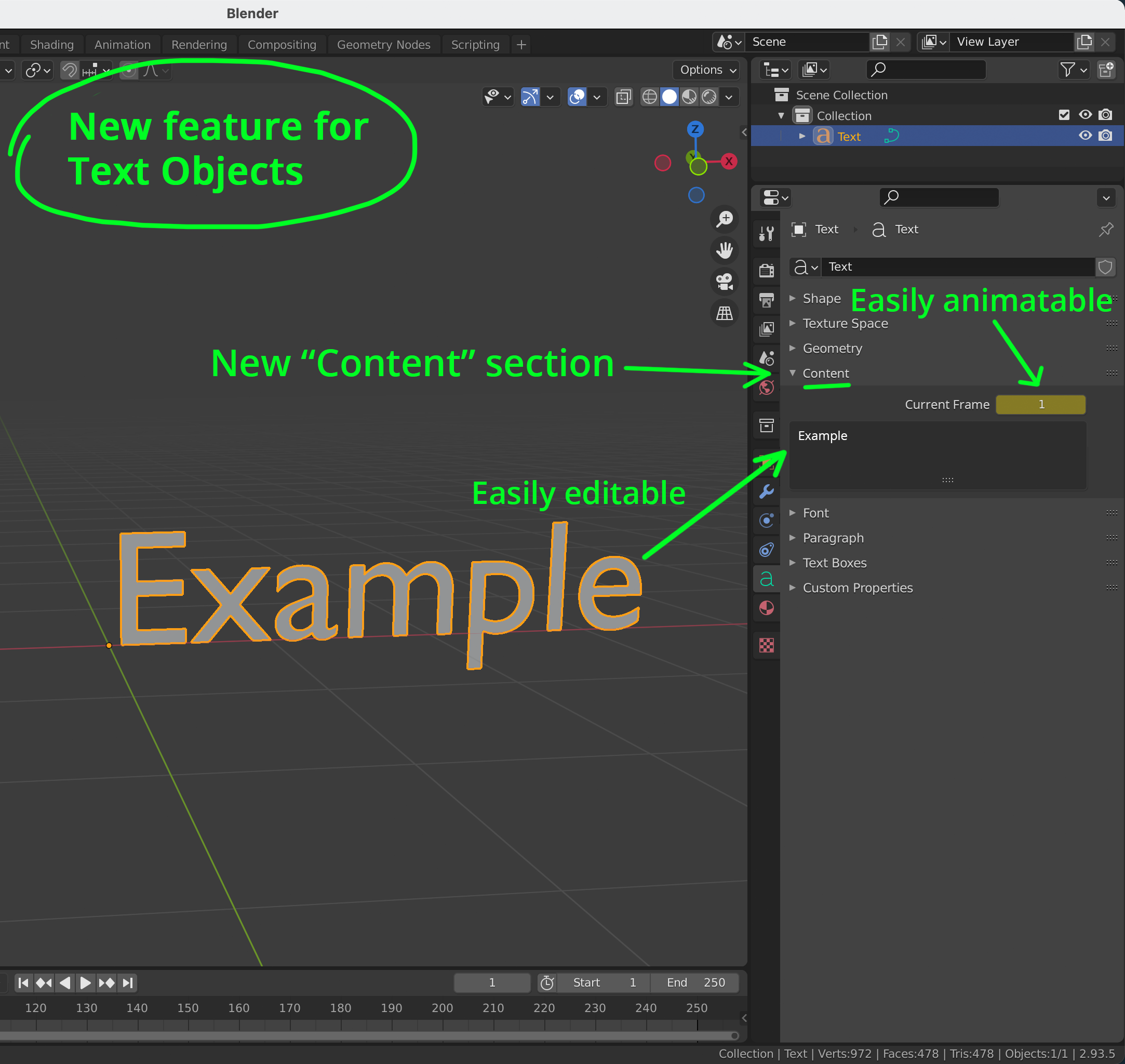Click new collection button in outliner header
The width and height of the screenshot is (1125, 1064).
(x=1106, y=70)
